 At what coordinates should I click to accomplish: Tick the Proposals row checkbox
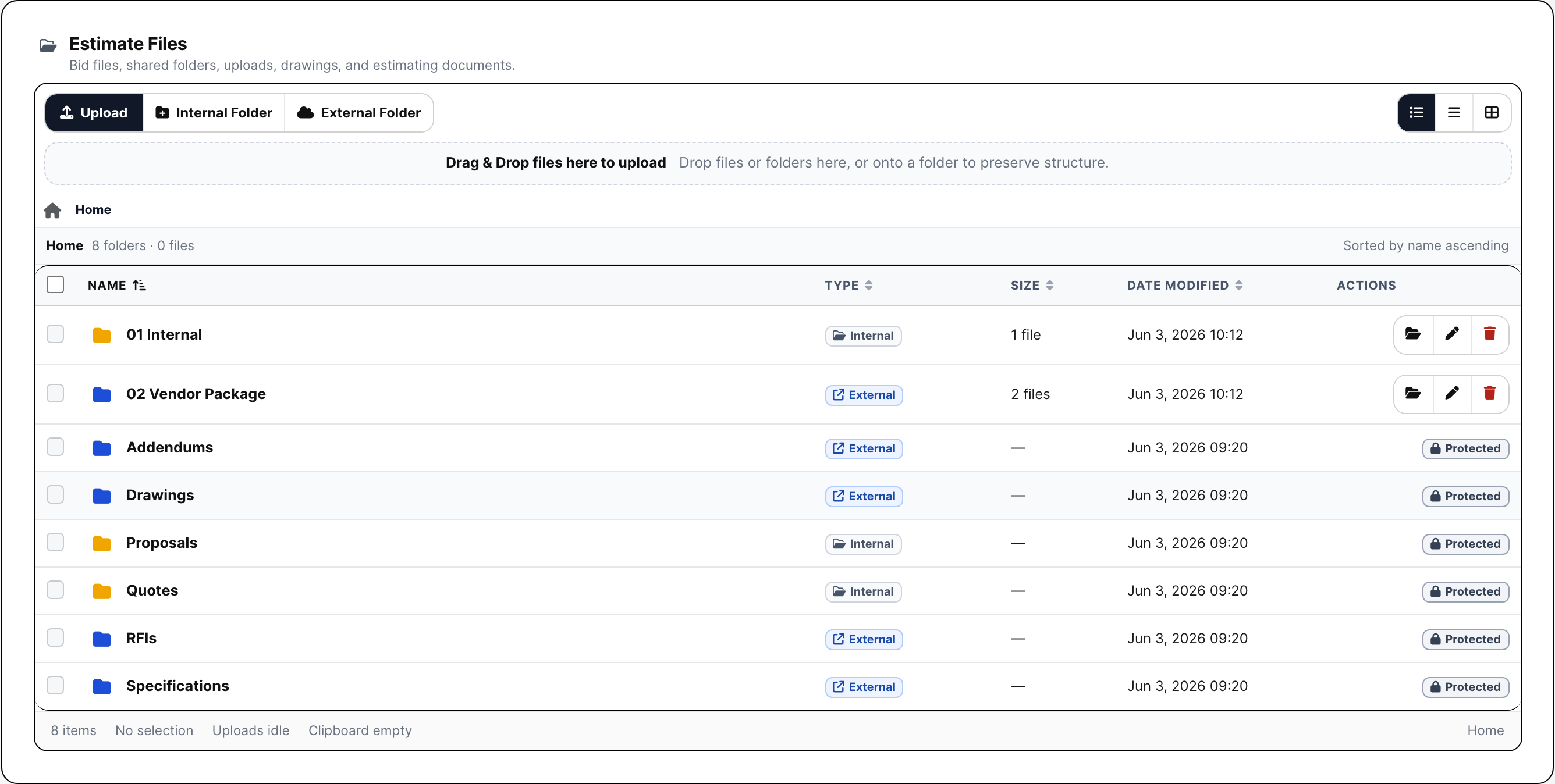click(55, 542)
